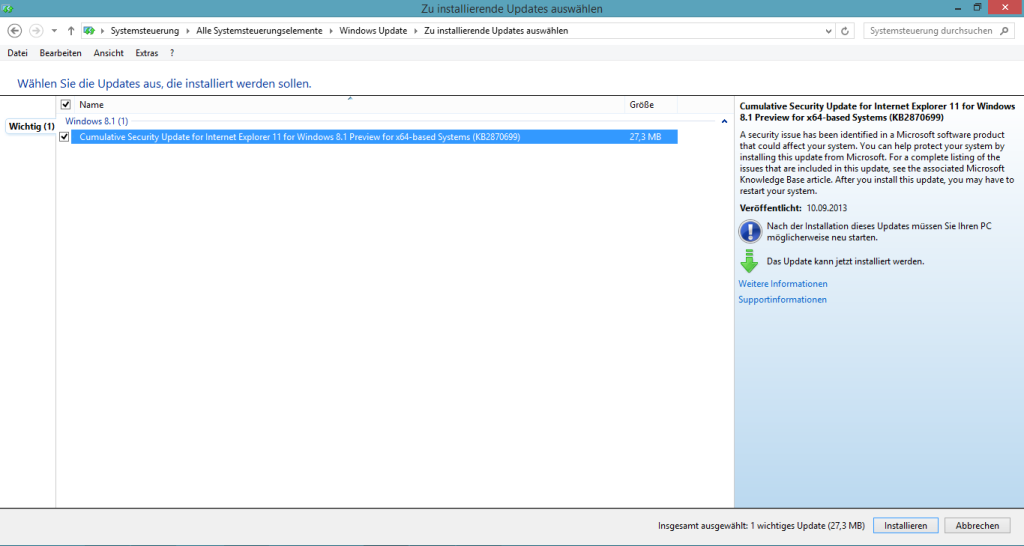Collapse the Windows 8.1 group chevron
Screen dimensions: 1024x546
click(724, 121)
